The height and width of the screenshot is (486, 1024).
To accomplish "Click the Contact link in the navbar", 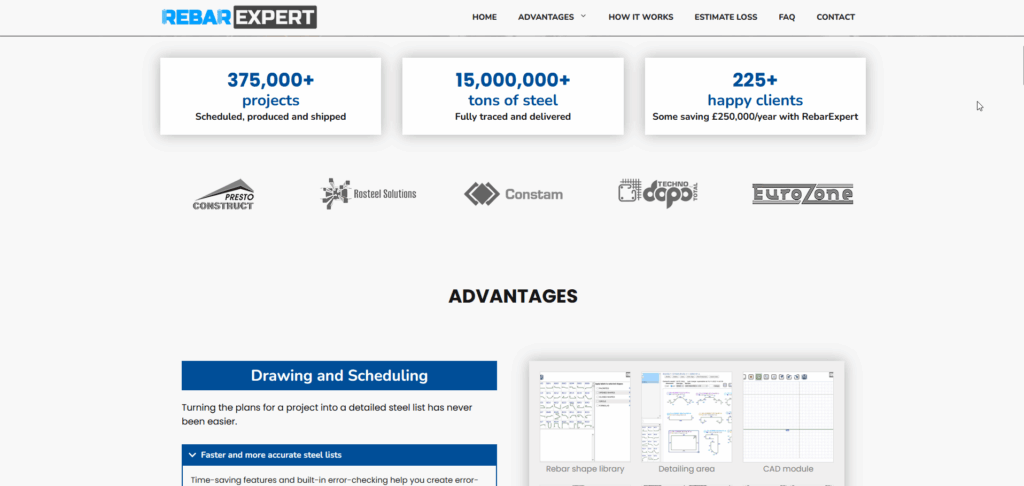I will [835, 17].
